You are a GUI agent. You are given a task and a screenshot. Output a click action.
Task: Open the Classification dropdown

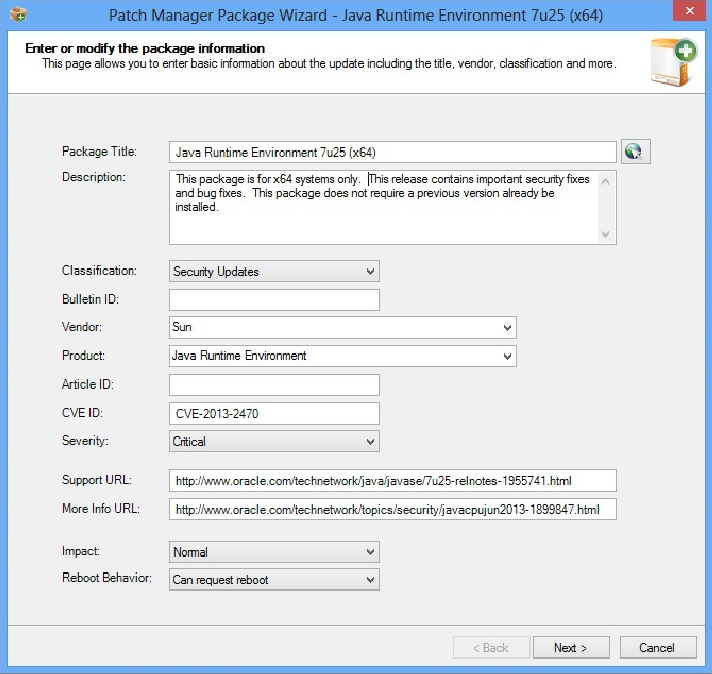click(x=274, y=271)
